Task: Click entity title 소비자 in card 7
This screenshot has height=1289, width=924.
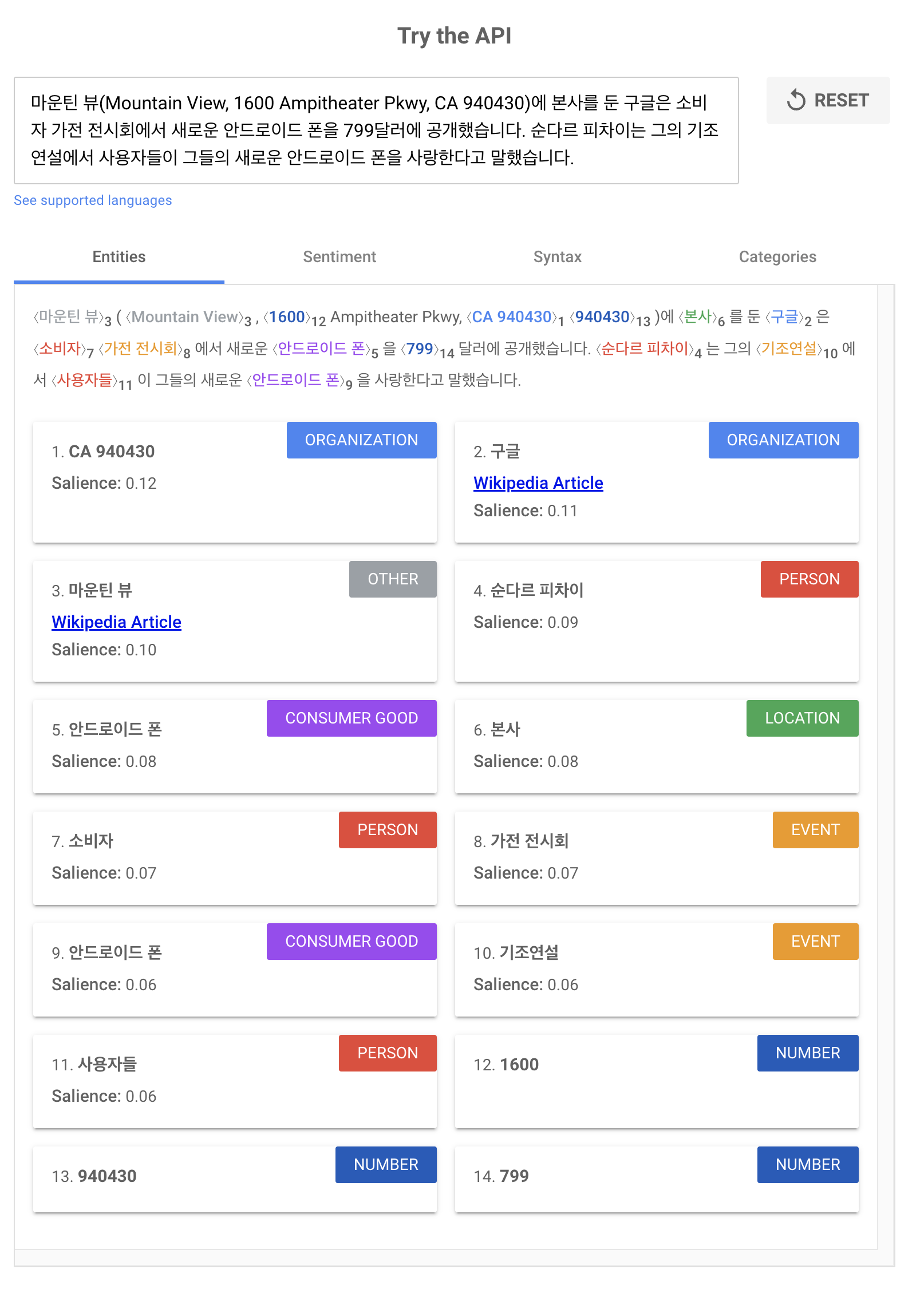Action: click(x=91, y=841)
